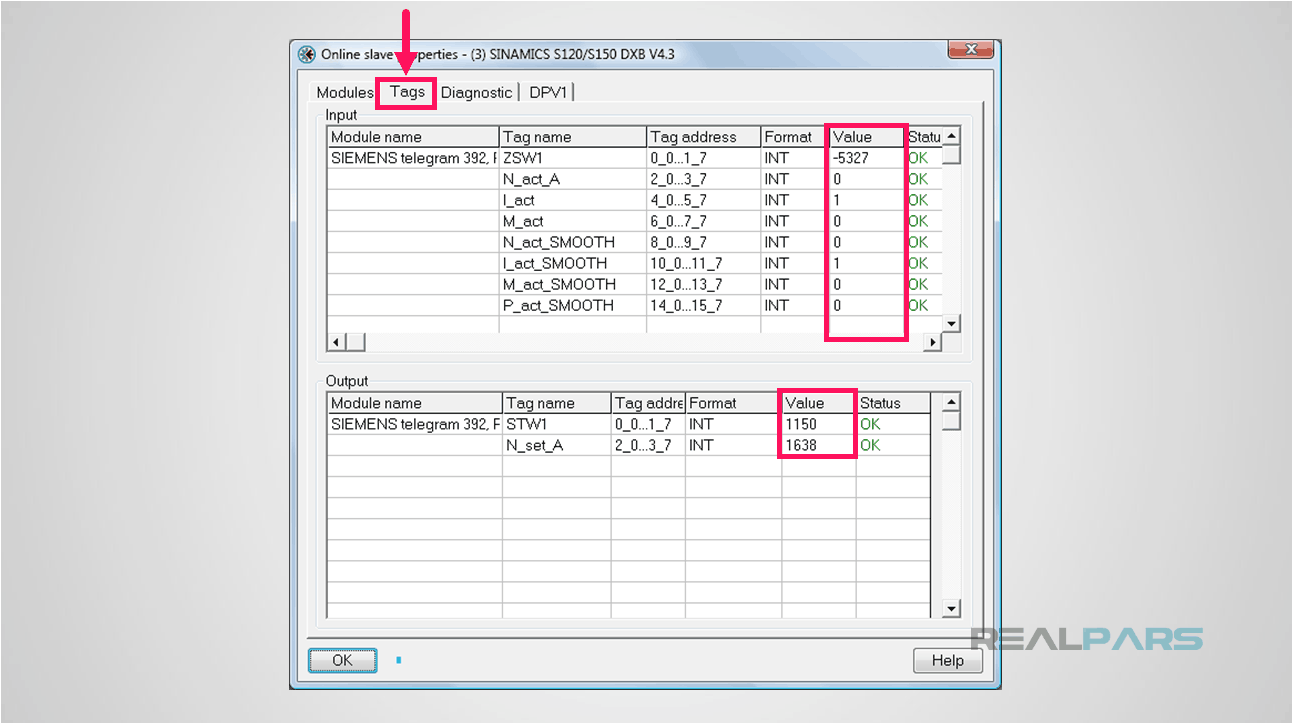Click the Input table's Tag address header
The image size is (1292, 725).
click(x=703, y=137)
